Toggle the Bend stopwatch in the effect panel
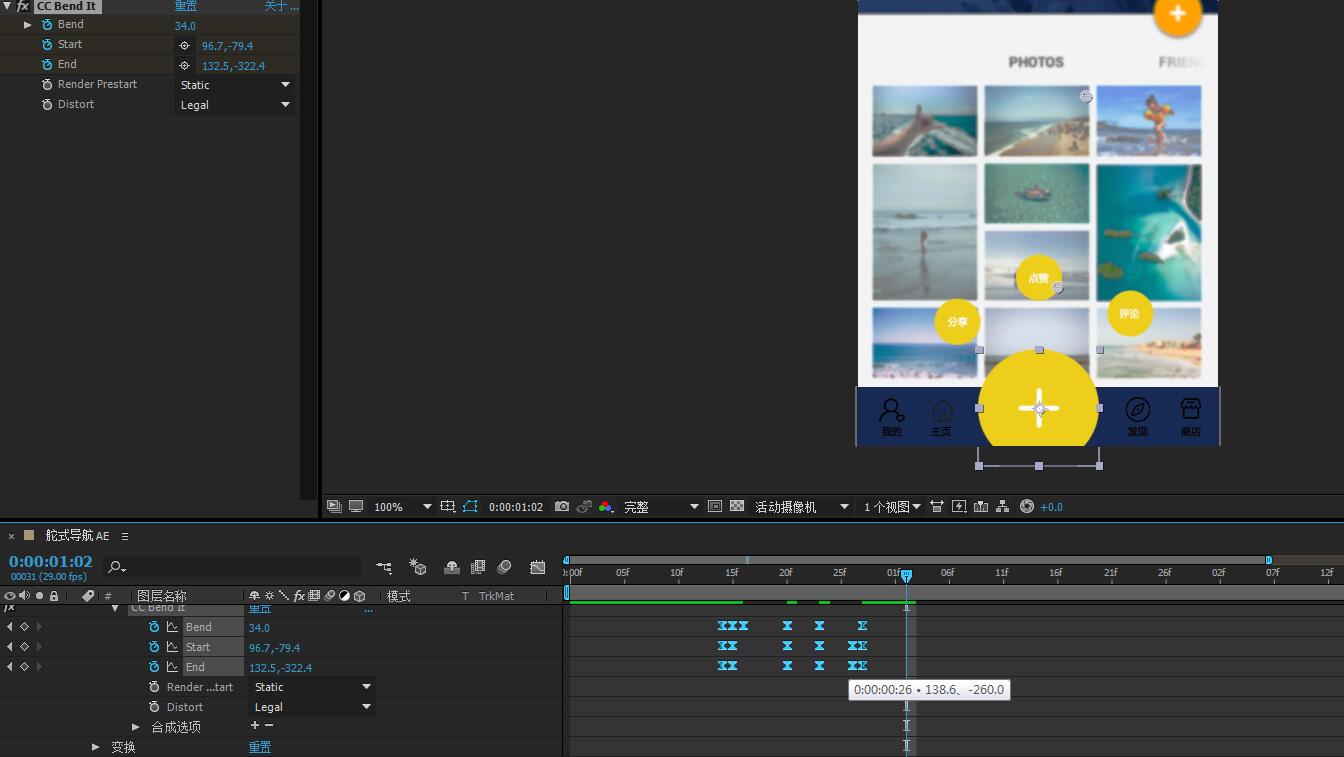Screen dimensions: 1344x757 47,24
